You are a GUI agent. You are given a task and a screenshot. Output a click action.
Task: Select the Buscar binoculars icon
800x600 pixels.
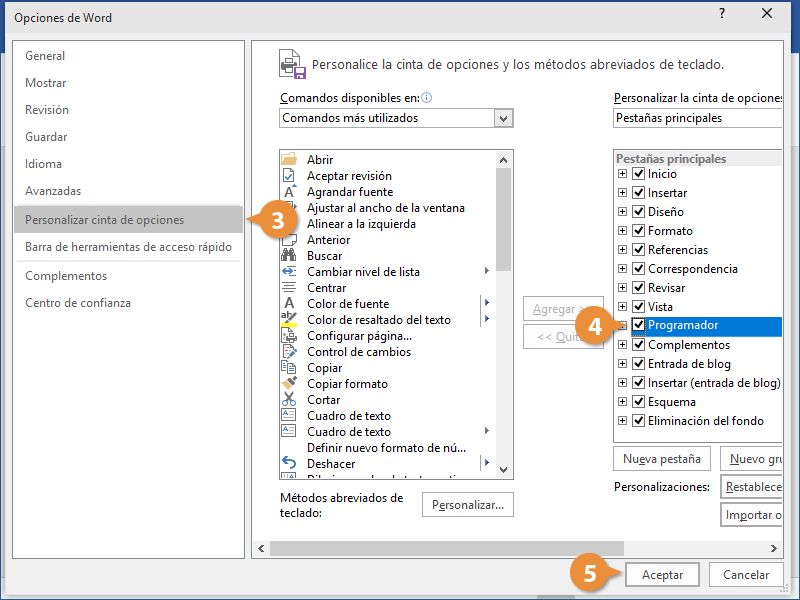[x=289, y=256]
